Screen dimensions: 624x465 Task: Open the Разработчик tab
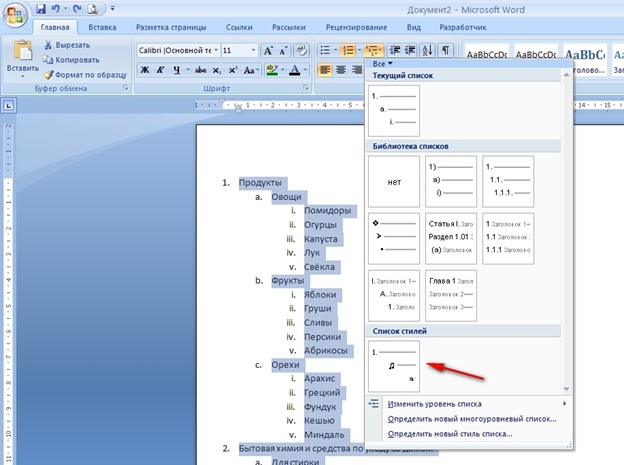pos(463,27)
